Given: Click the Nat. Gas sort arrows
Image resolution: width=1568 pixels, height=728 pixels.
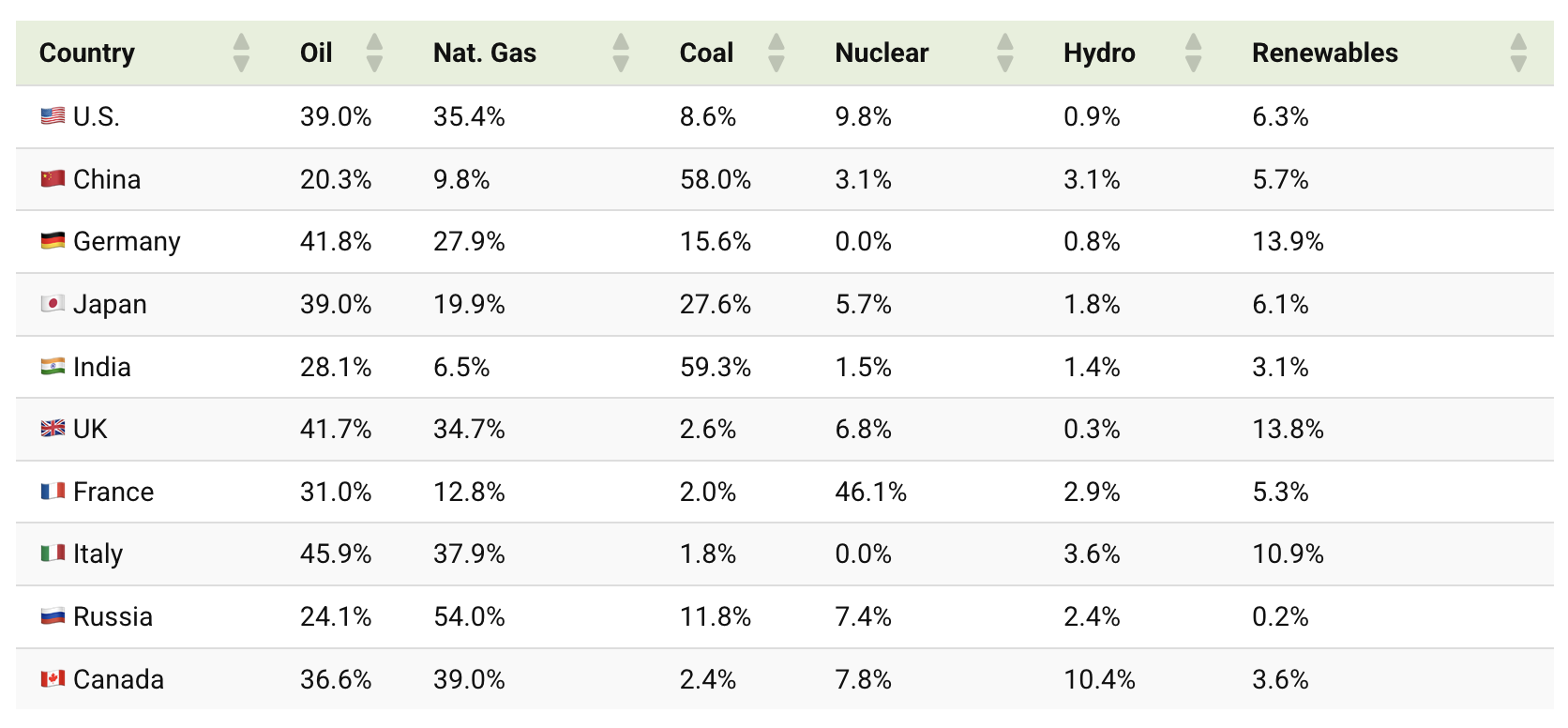Looking at the screenshot, I should (x=621, y=53).
